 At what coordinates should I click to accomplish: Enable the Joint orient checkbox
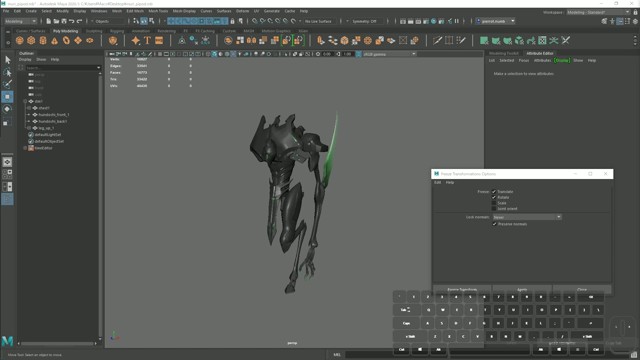(x=494, y=209)
